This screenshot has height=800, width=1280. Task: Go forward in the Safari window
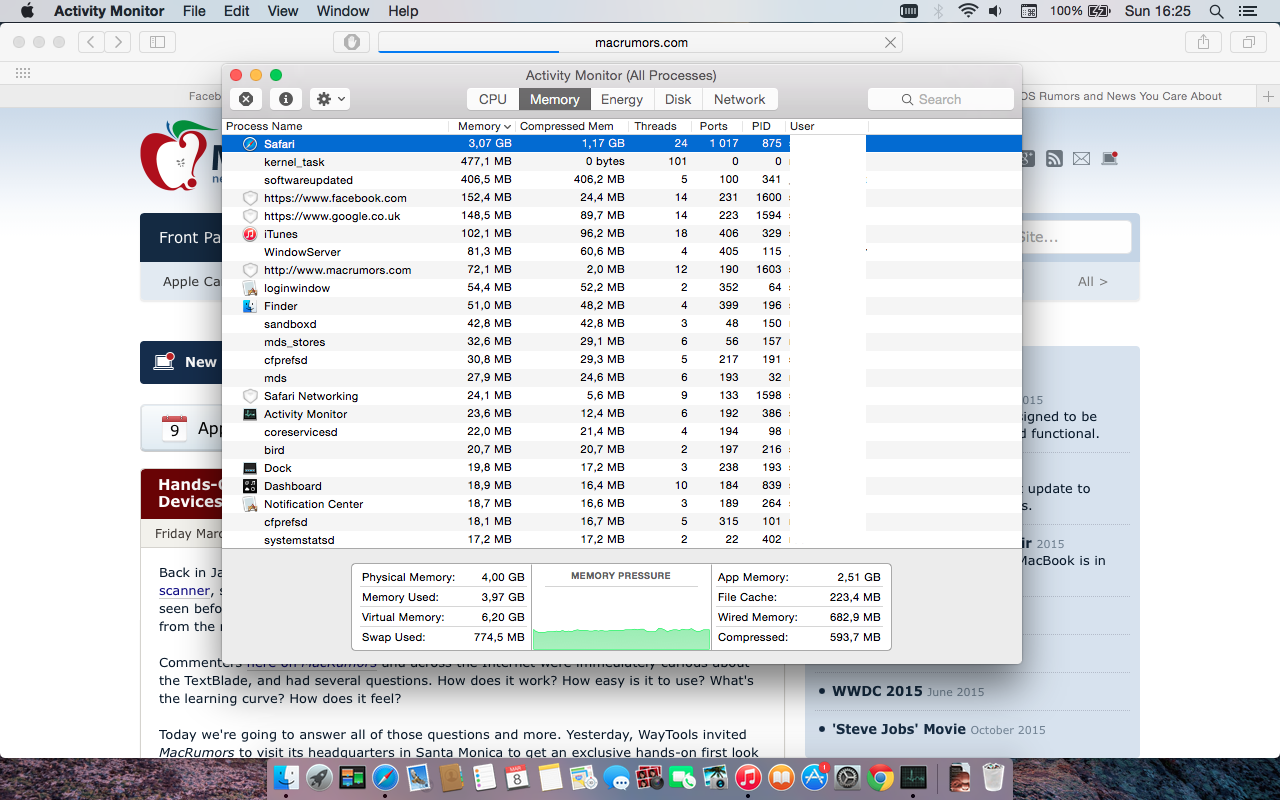click(118, 42)
